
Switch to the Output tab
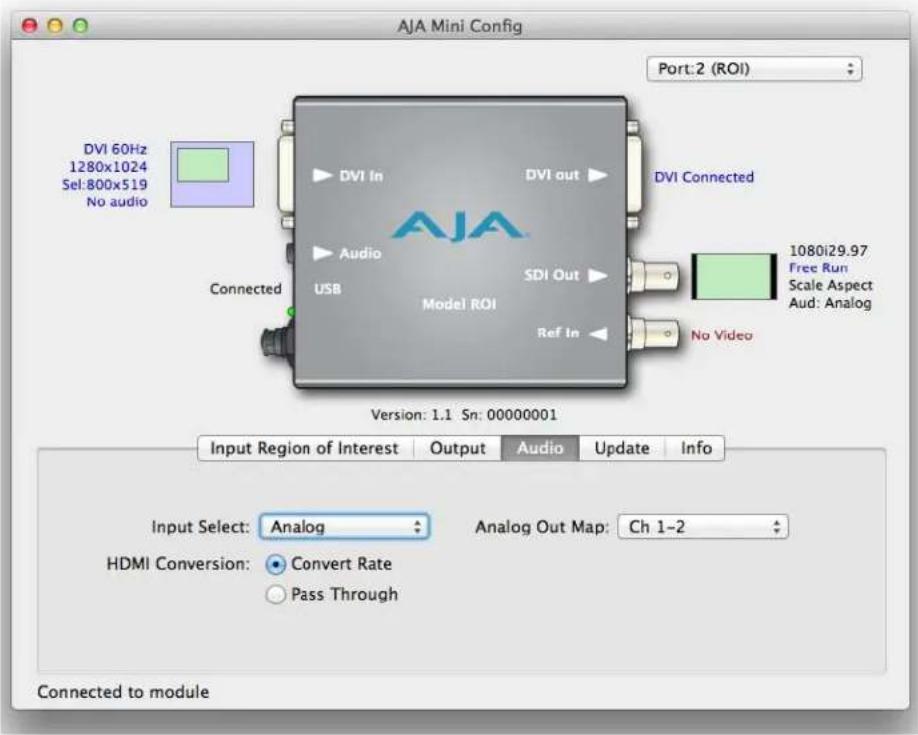(457, 448)
